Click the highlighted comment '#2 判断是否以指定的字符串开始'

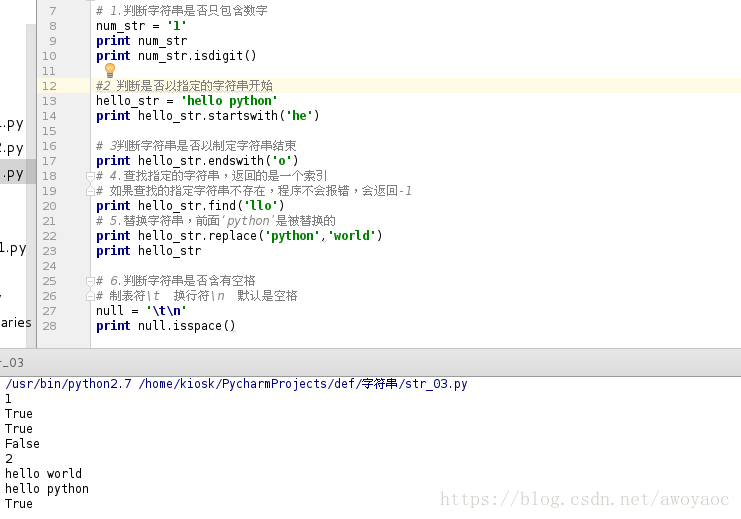pos(184,86)
